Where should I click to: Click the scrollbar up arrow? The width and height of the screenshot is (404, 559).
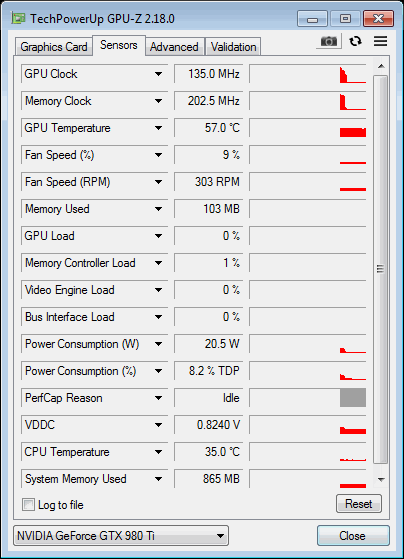pyautogui.click(x=381, y=67)
